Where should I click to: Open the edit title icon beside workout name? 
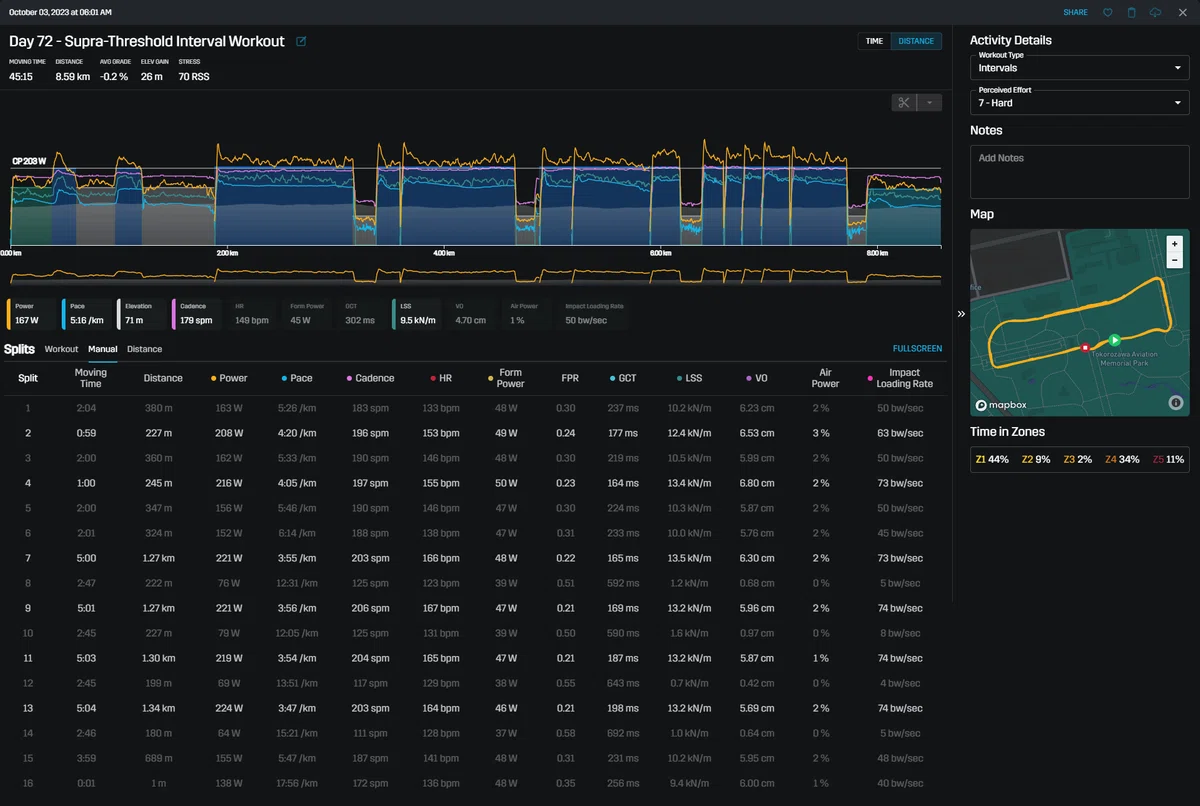click(x=301, y=42)
